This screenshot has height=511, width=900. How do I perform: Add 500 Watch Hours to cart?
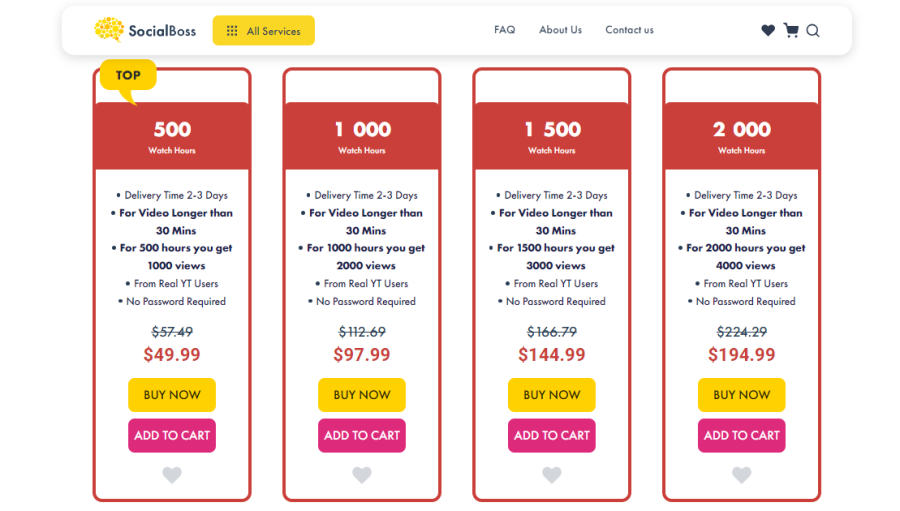click(x=172, y=436)
